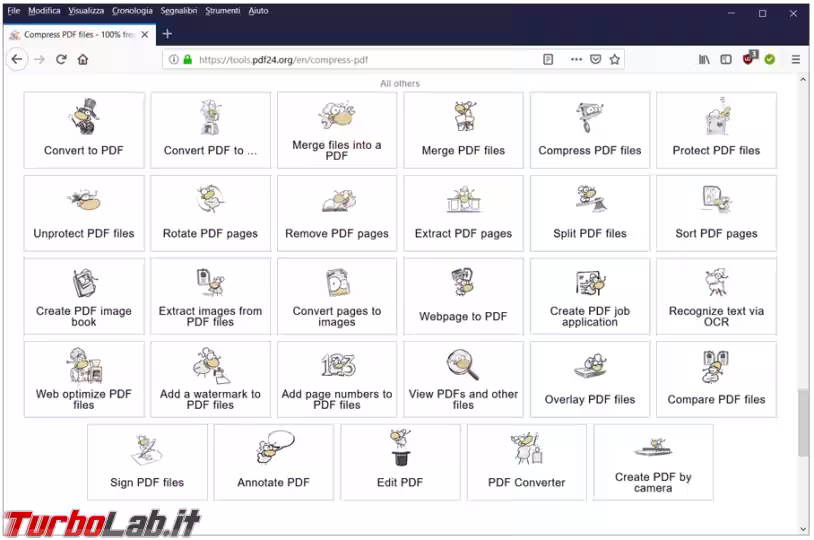The image size is (814, 540).
Task: Open the Web optimize PDF files tool
Action: [84, 380]
